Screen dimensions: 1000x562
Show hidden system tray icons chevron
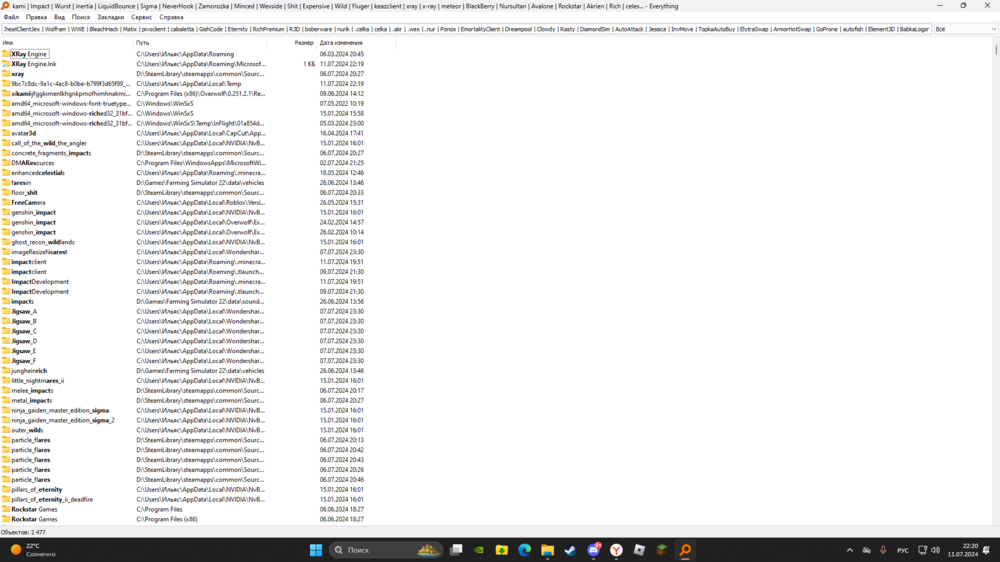849,550
